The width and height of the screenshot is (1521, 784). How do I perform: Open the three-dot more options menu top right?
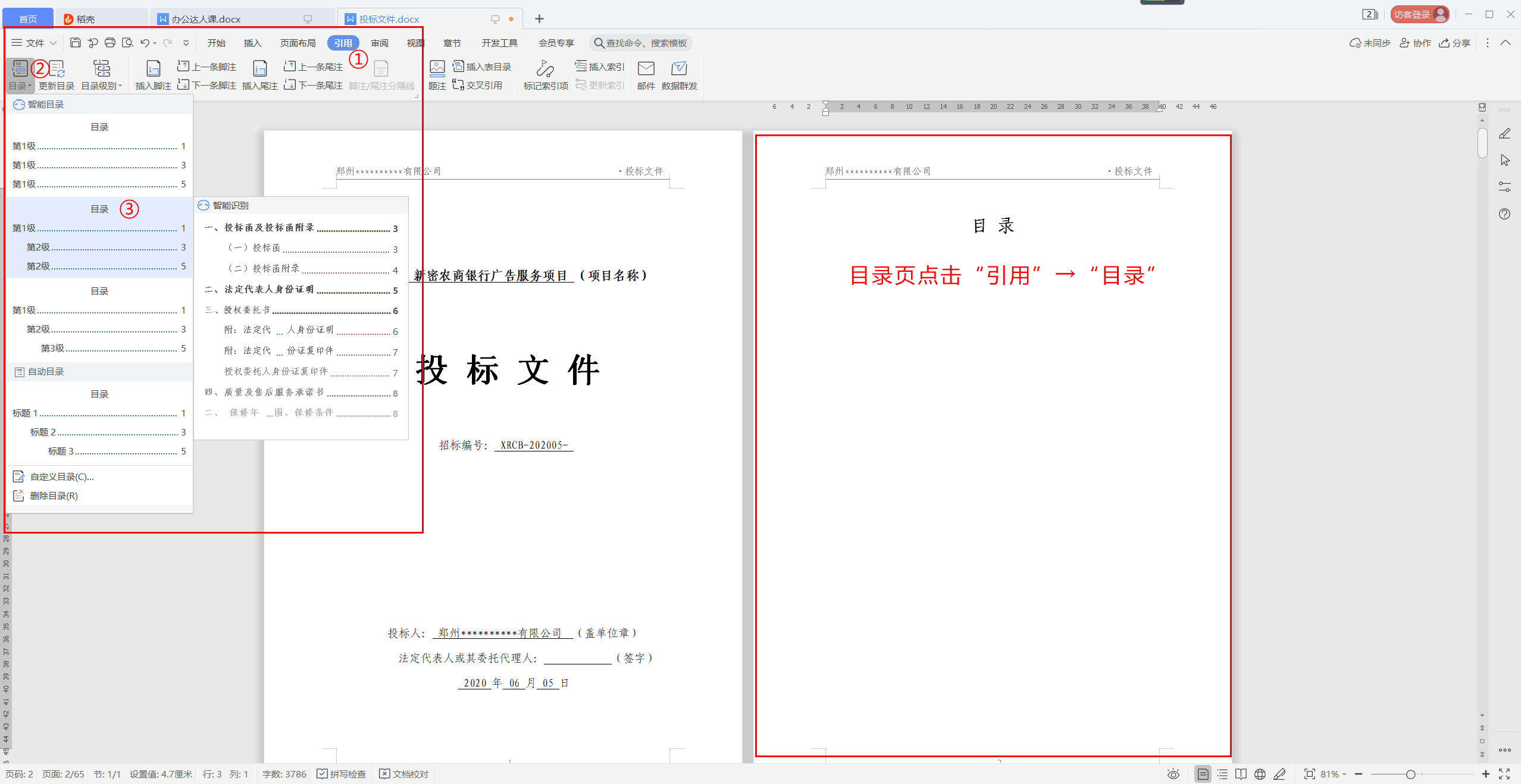click(x=1488, y=43)
